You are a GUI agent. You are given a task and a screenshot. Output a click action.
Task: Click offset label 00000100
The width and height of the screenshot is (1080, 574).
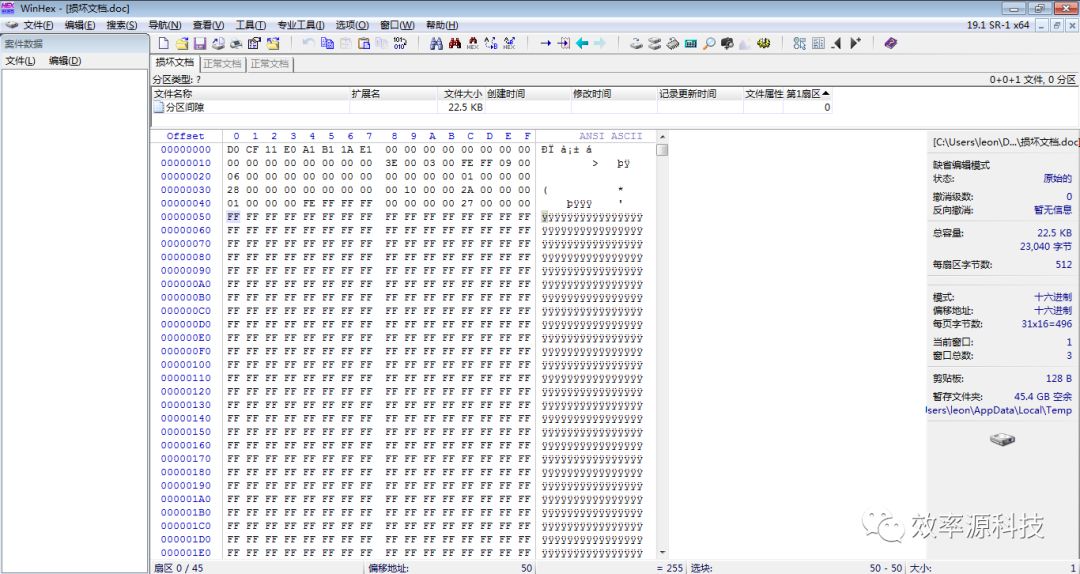186,365
